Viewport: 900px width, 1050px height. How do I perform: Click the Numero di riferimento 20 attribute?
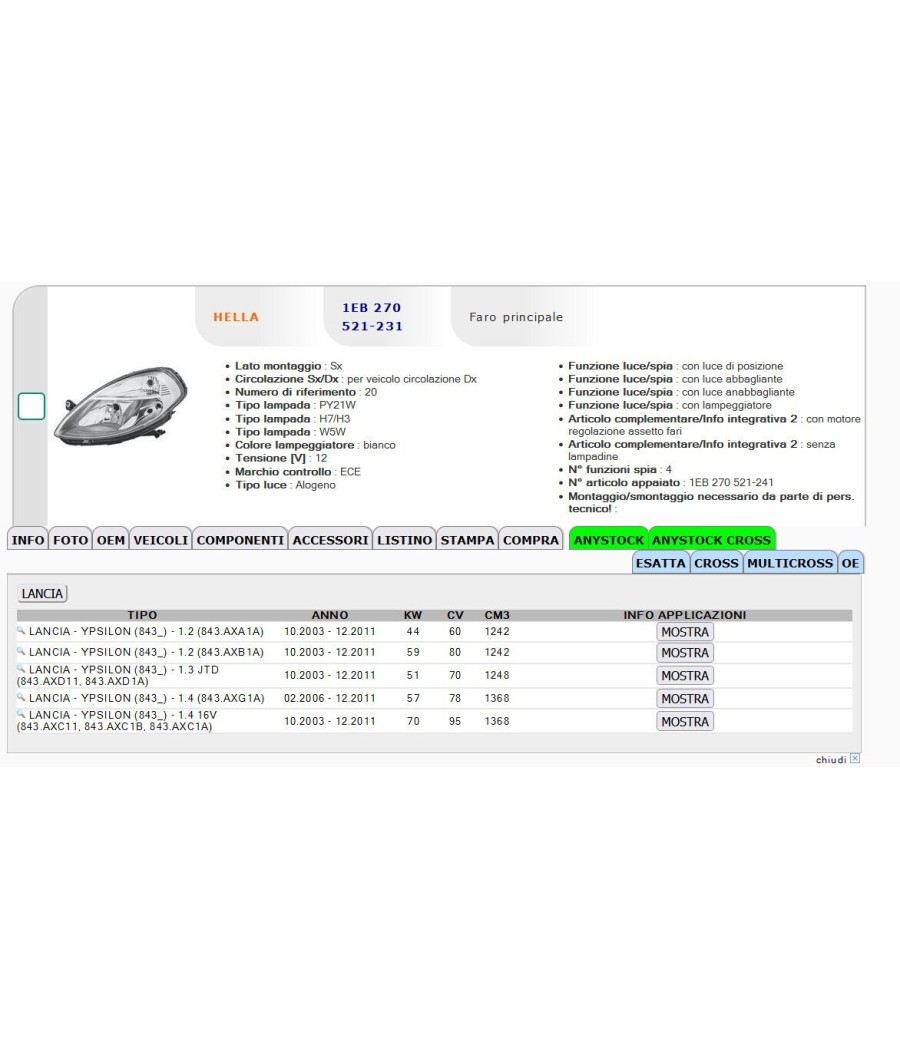click(x=306, y=392)
